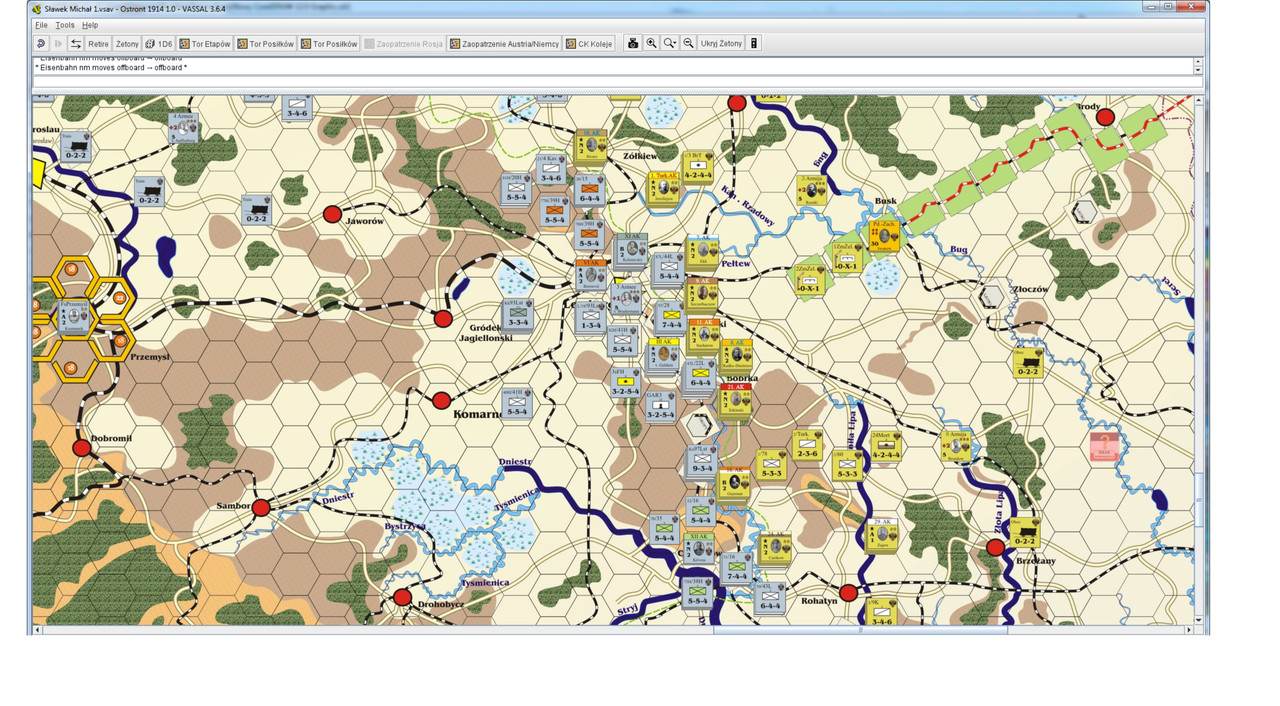Open the Tor Etapów chart
This screenshot has width=1280, height=706.
point(205,44)
